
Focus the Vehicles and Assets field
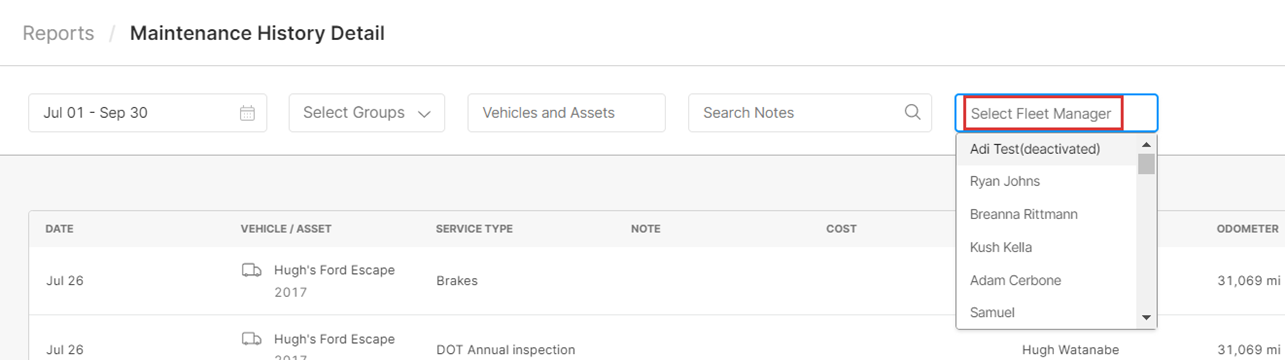point(566,113)
